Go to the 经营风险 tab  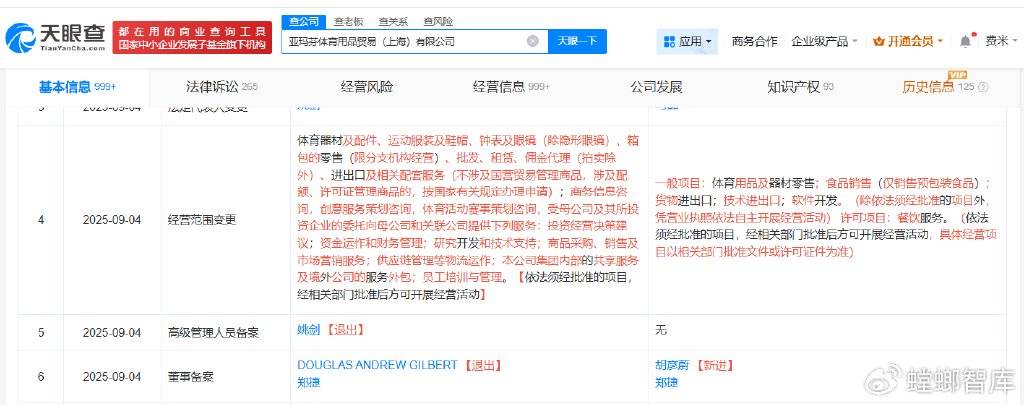pyautogui.click(x=367, y=87)
